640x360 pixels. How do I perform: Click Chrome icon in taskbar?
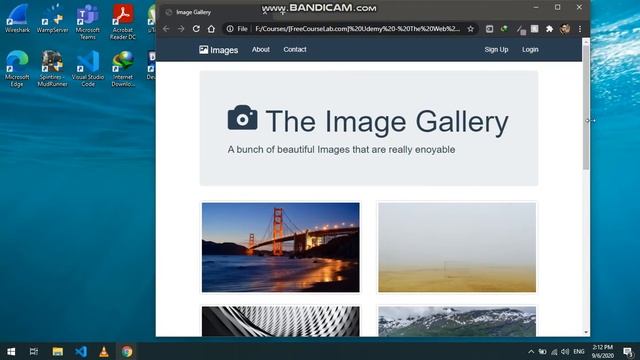pos(127,351)
